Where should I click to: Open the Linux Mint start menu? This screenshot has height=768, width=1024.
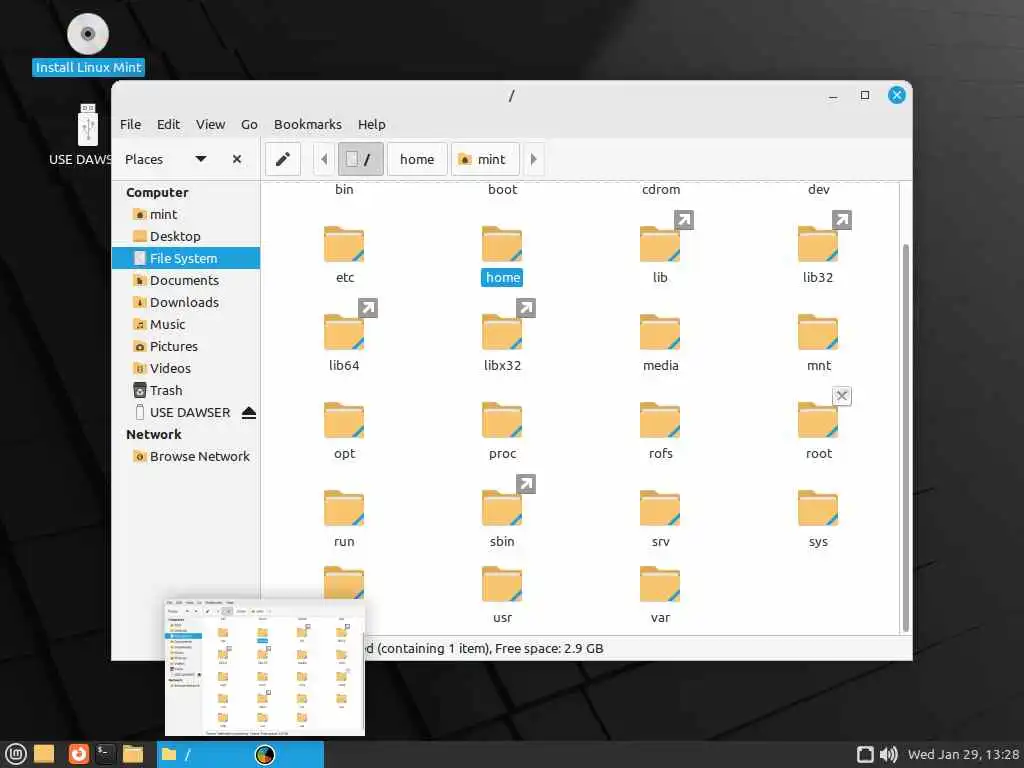pyautogui.click(x=15, y=754)
